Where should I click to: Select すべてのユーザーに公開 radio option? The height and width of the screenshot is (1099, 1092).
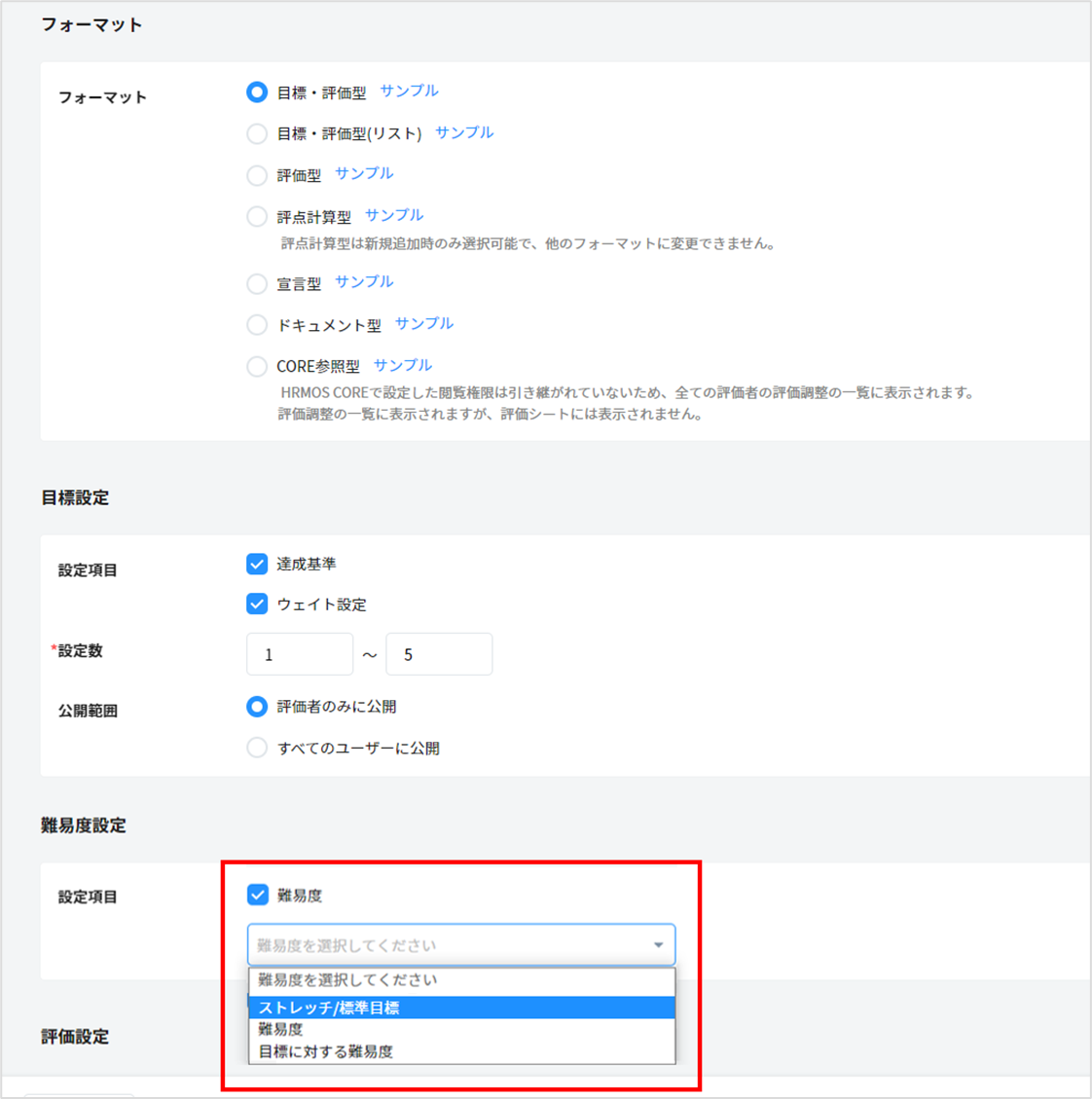pos(257,748)
